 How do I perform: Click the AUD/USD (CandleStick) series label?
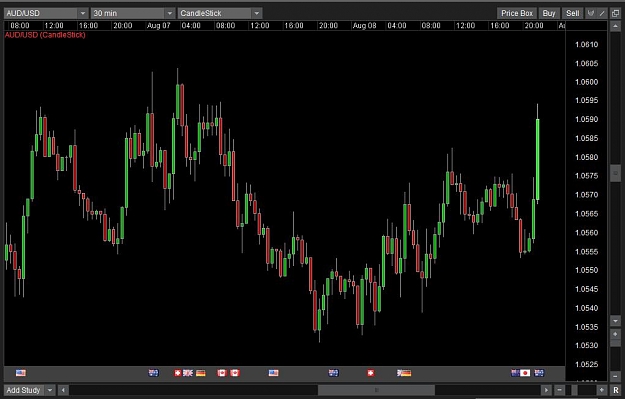click(x=45, y=35)
